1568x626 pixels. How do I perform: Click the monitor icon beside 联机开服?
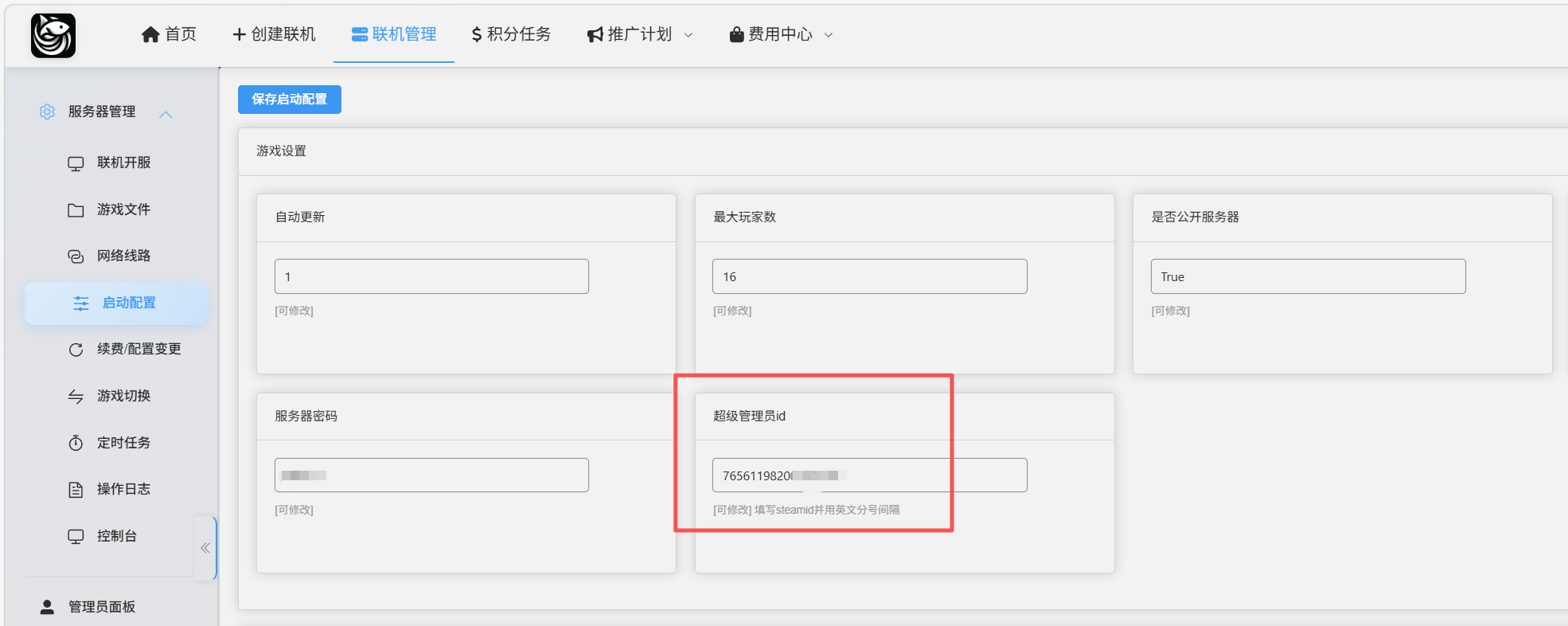[x=76, y=163]
